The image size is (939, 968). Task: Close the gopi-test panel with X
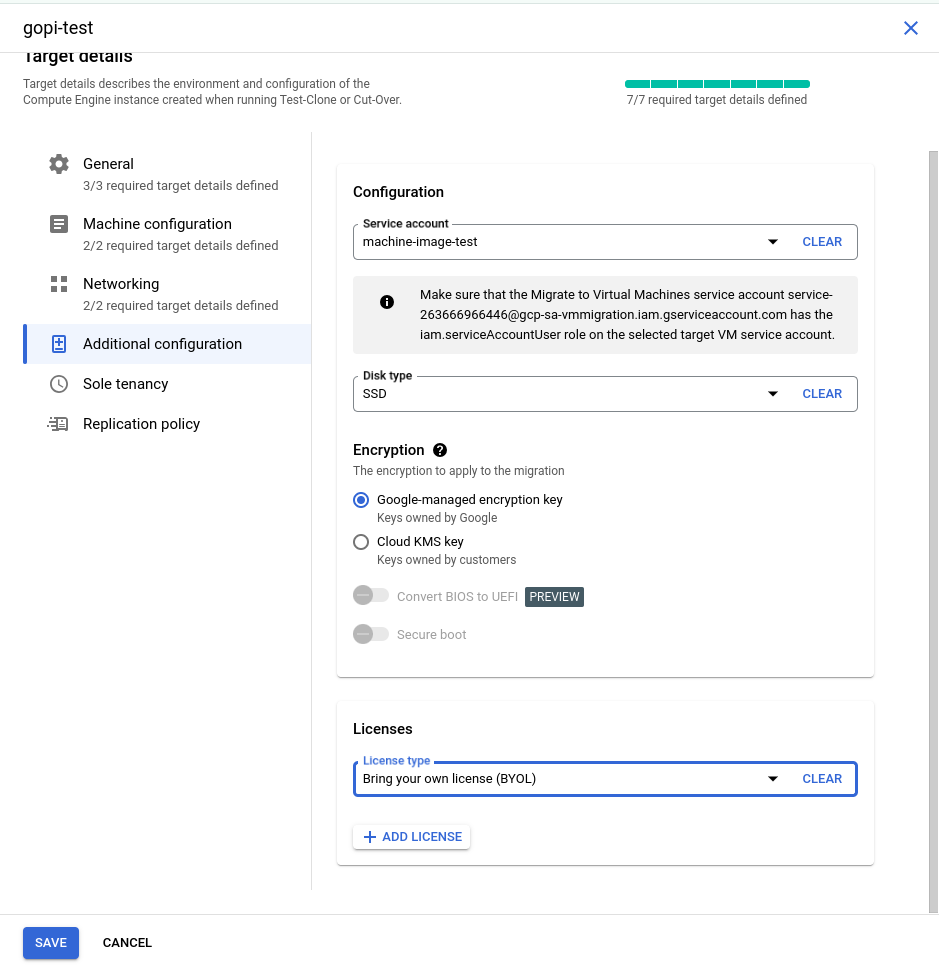point(911,28)
